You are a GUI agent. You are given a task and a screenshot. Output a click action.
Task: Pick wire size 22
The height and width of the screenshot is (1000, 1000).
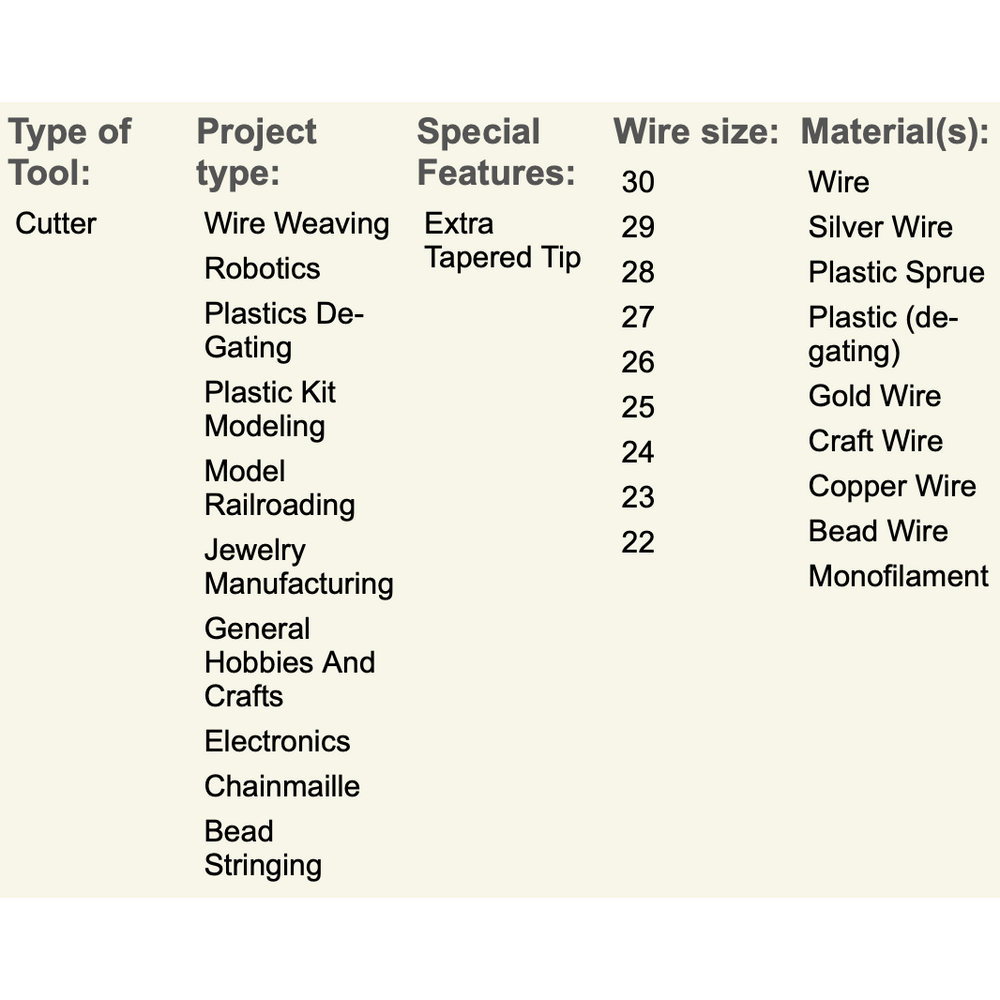click(x=638, y=542)
